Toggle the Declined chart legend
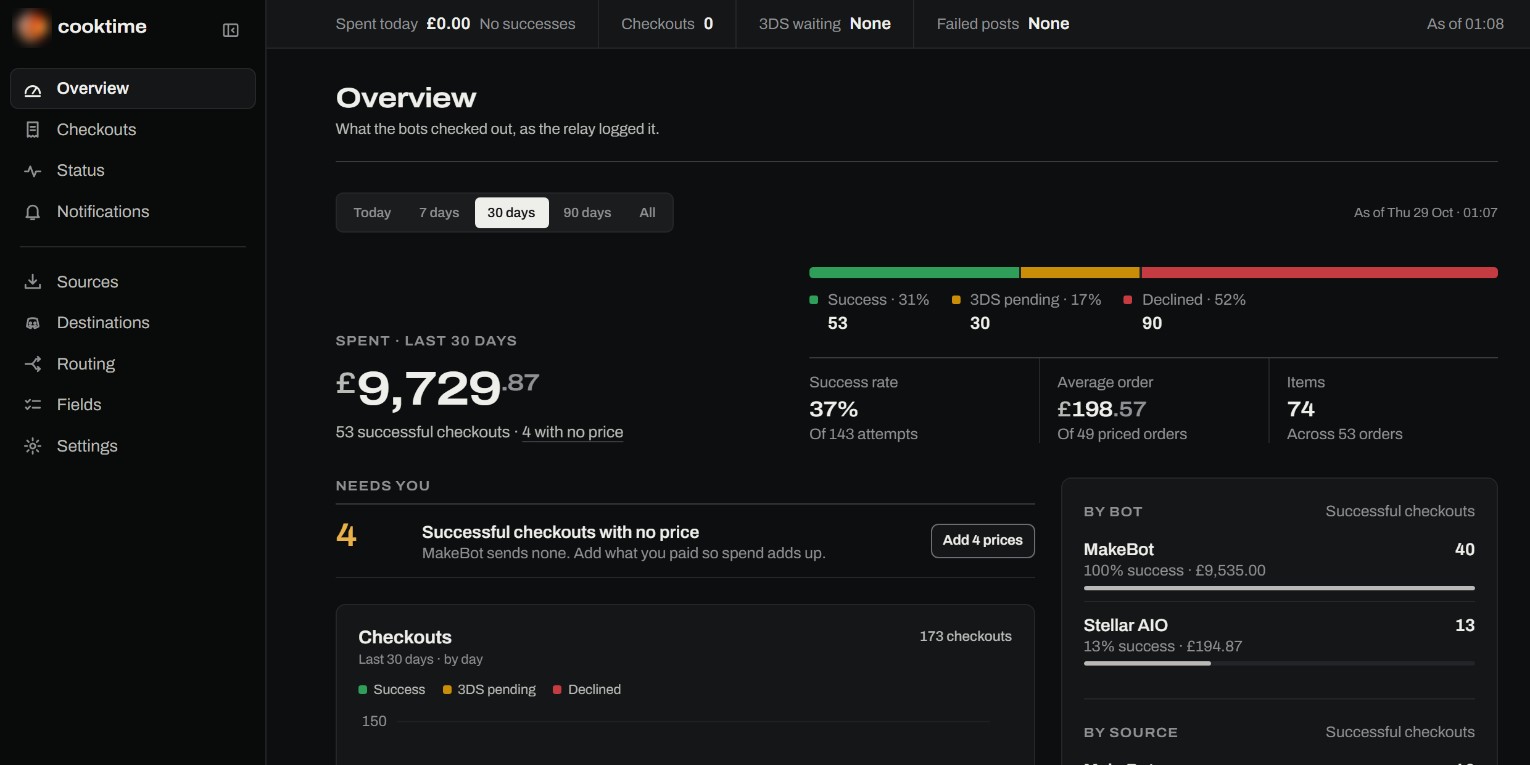1530x765 pixels. [587, 690]
